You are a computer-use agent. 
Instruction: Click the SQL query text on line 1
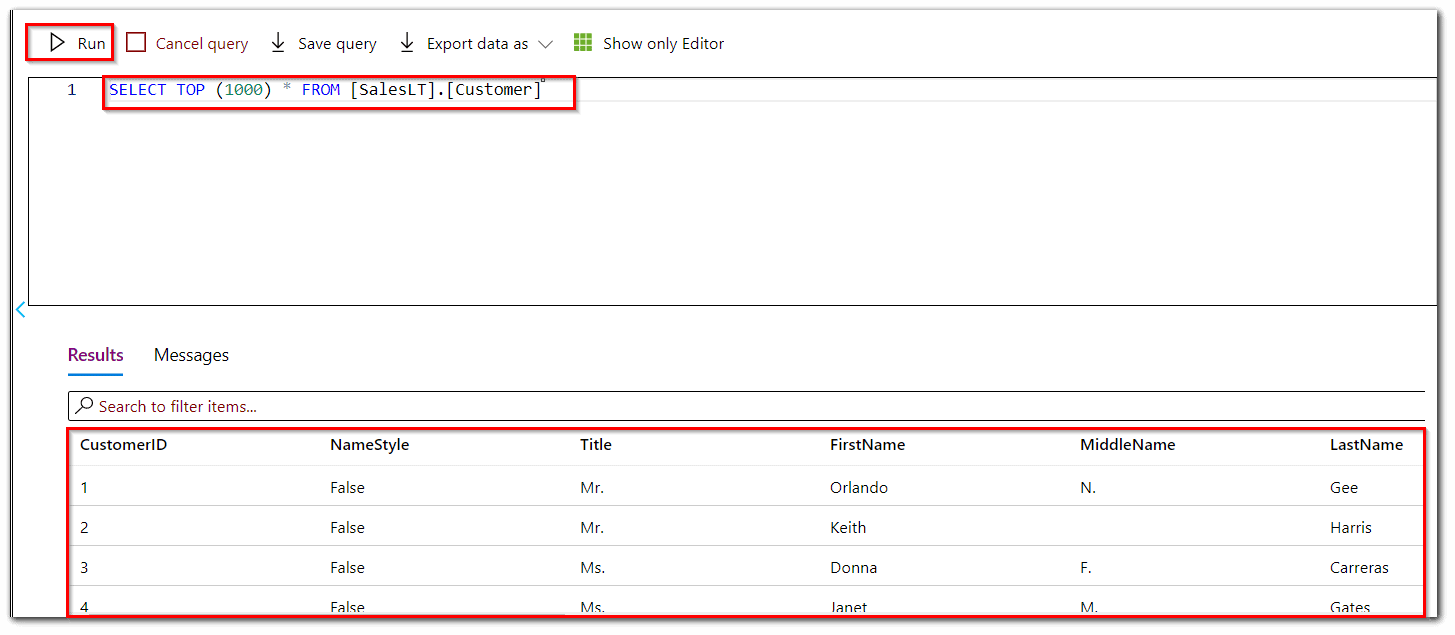325,90
